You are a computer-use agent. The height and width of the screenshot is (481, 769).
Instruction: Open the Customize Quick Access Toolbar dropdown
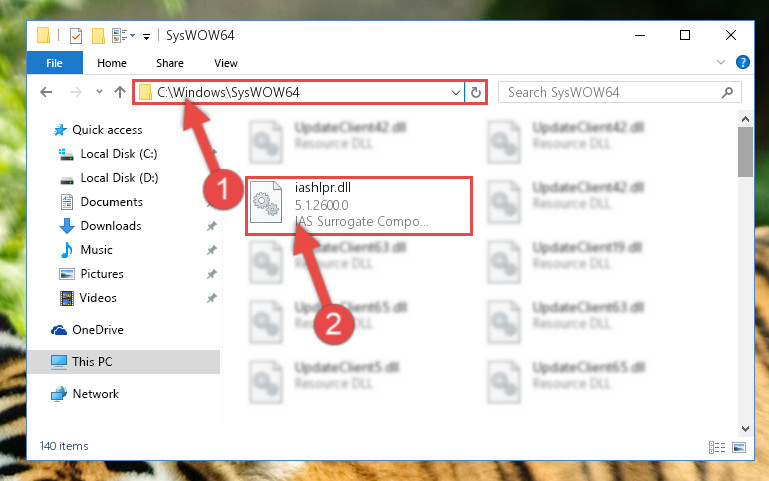[x=146, y=36]
